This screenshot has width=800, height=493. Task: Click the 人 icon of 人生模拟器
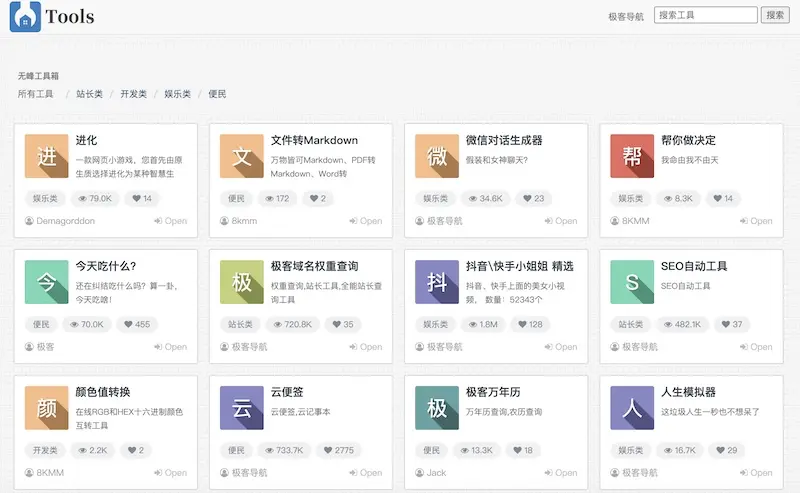[632, 408]
